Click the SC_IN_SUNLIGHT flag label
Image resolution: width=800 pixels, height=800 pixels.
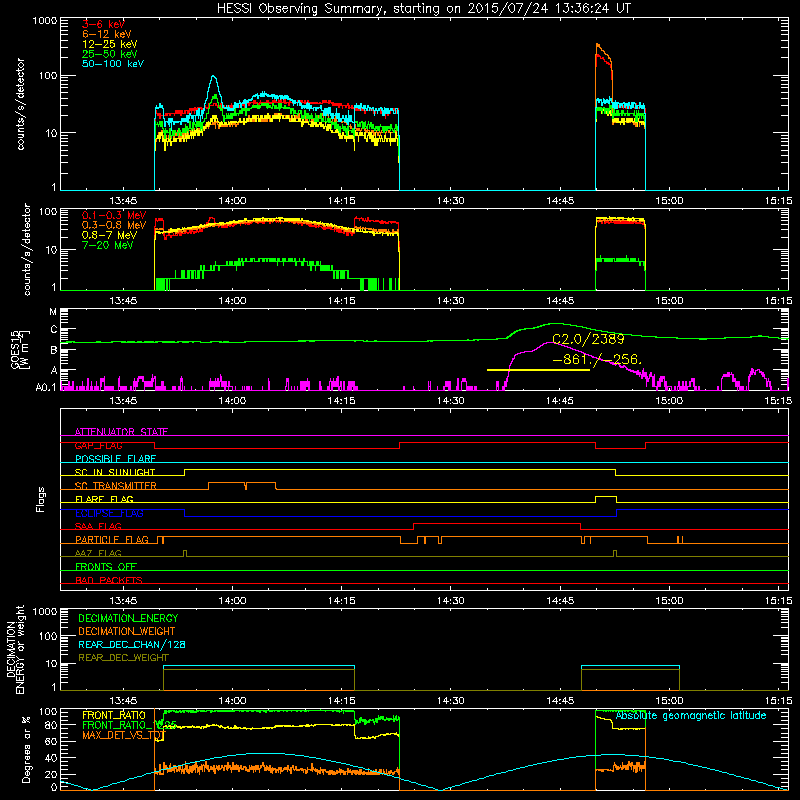[115, 472]
